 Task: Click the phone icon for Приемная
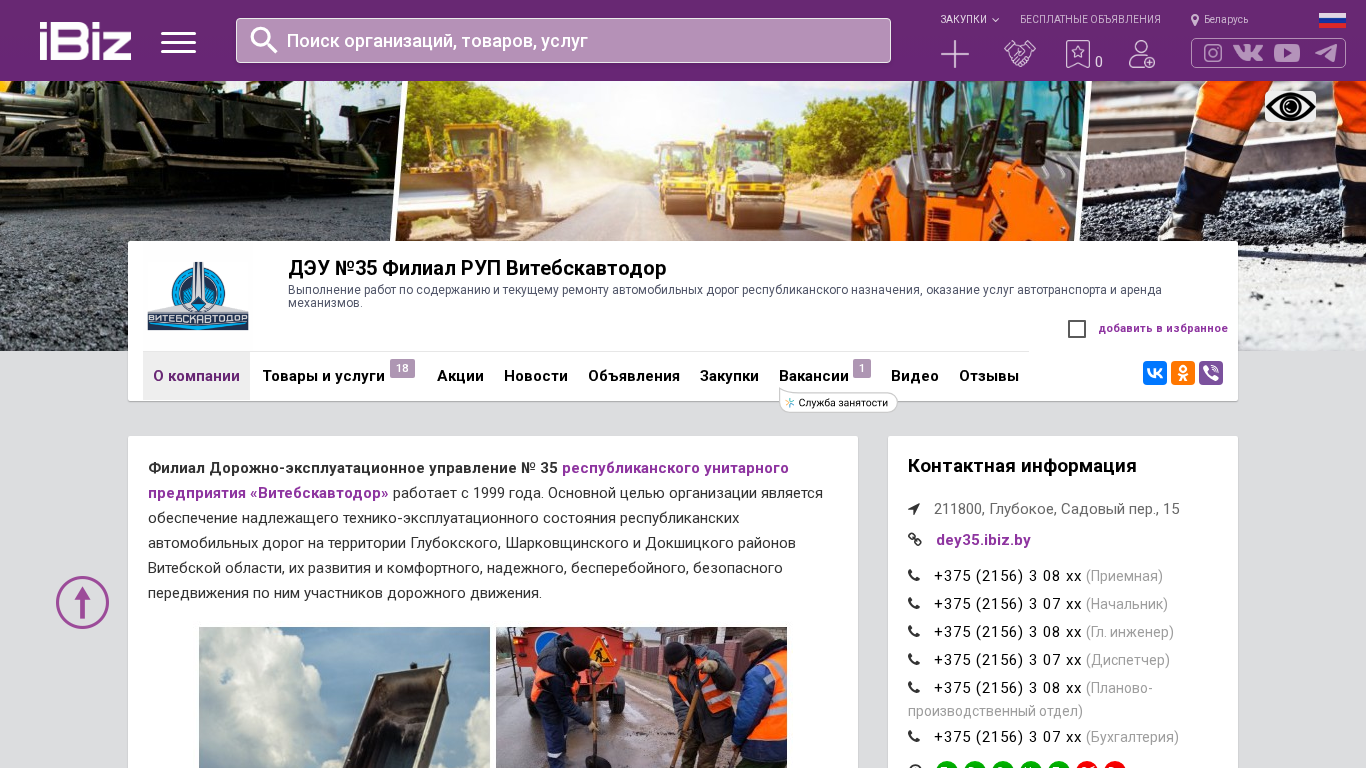pyautogui.click(x=914, y=576)
